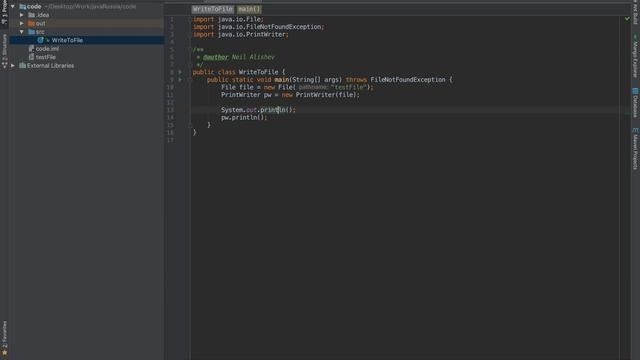
Task: Click 'throws FileNotFoundException' text
Action: coord(396,80)
